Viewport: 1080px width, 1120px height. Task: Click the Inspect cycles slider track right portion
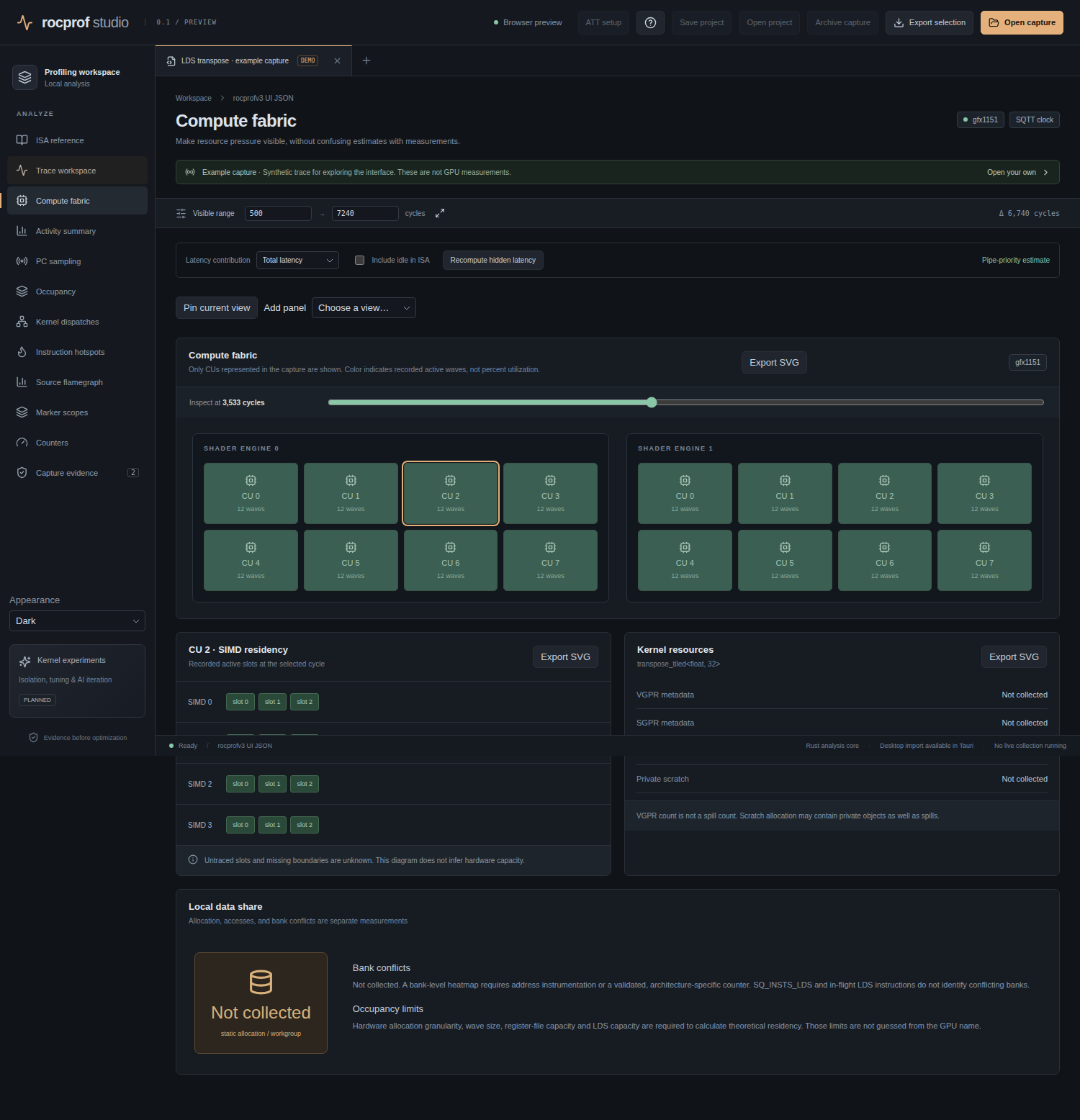click(x=850, y=402)
